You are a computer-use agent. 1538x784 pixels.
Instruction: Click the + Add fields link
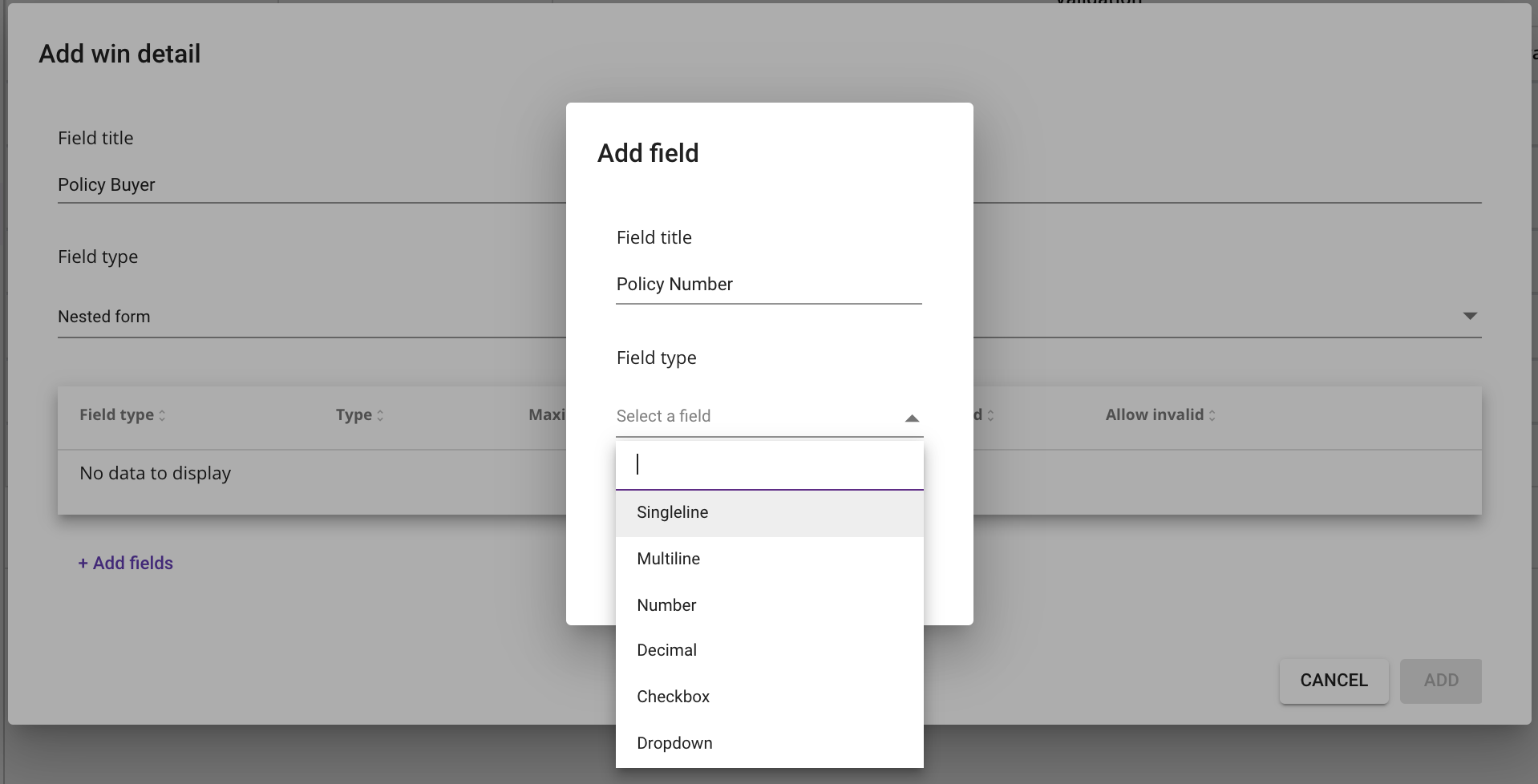pos(125,563)
